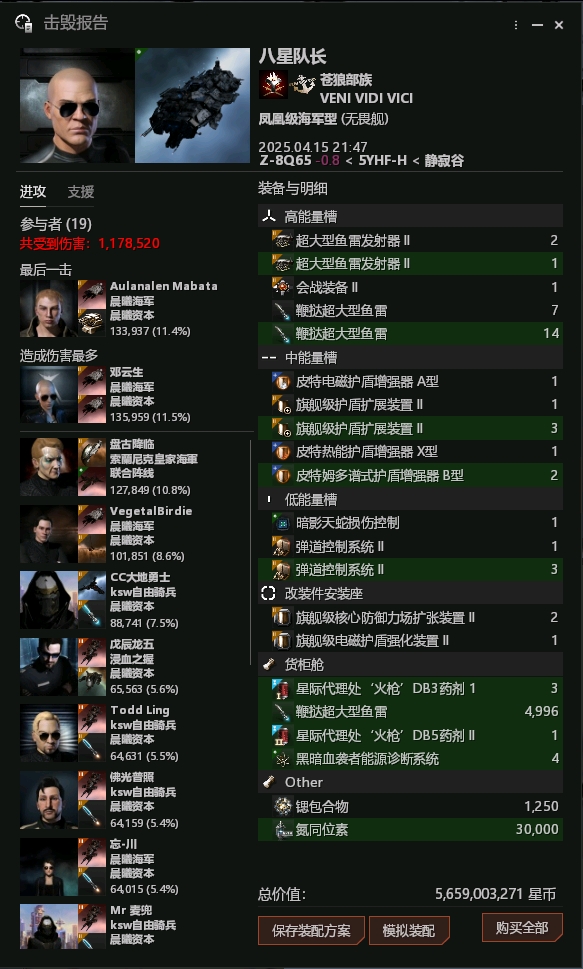Screen dimensions: 583x969
Task: Collapse the 中能量槽 section header
Action: coord(410,357)
